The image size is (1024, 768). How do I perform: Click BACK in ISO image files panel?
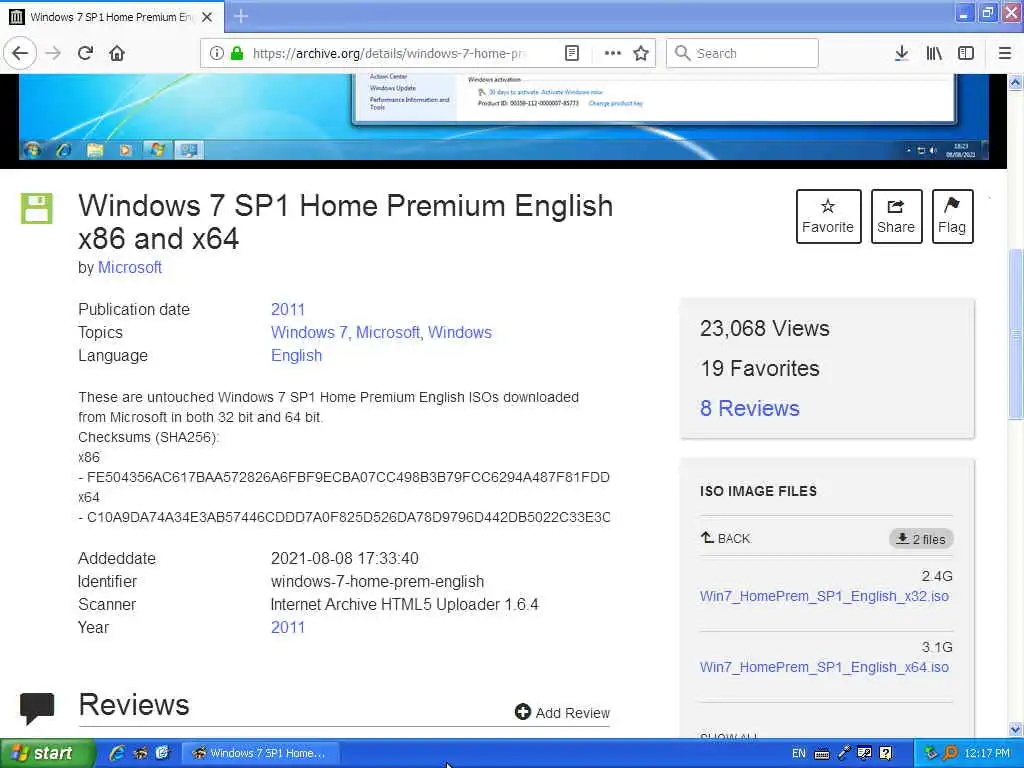tap(726, 538)
